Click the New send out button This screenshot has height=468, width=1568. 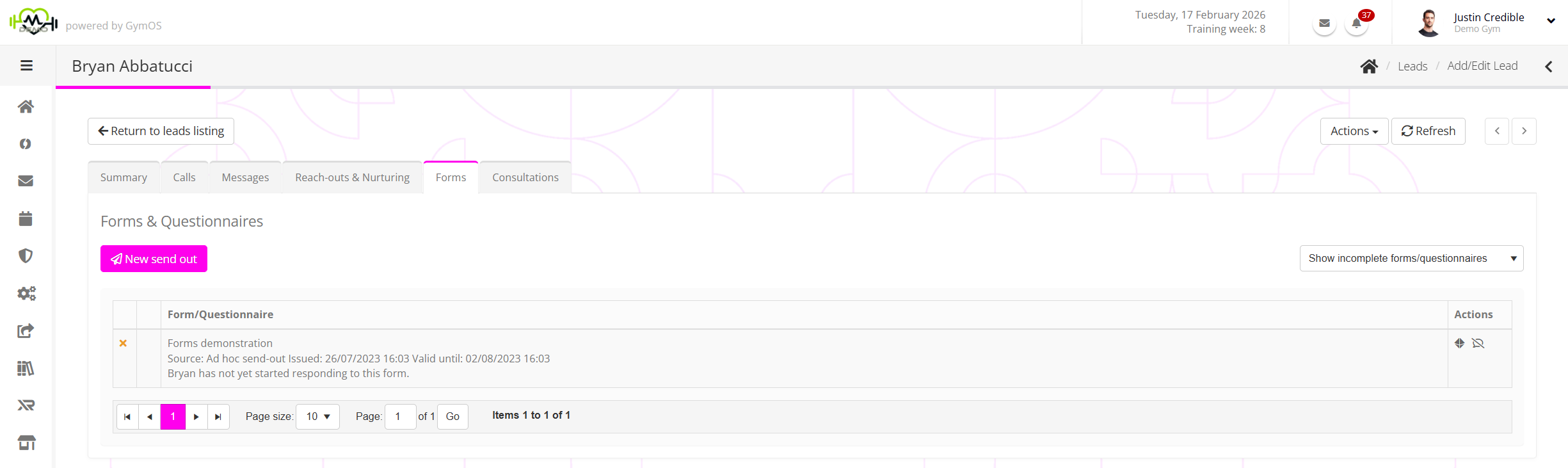(154, 259)
